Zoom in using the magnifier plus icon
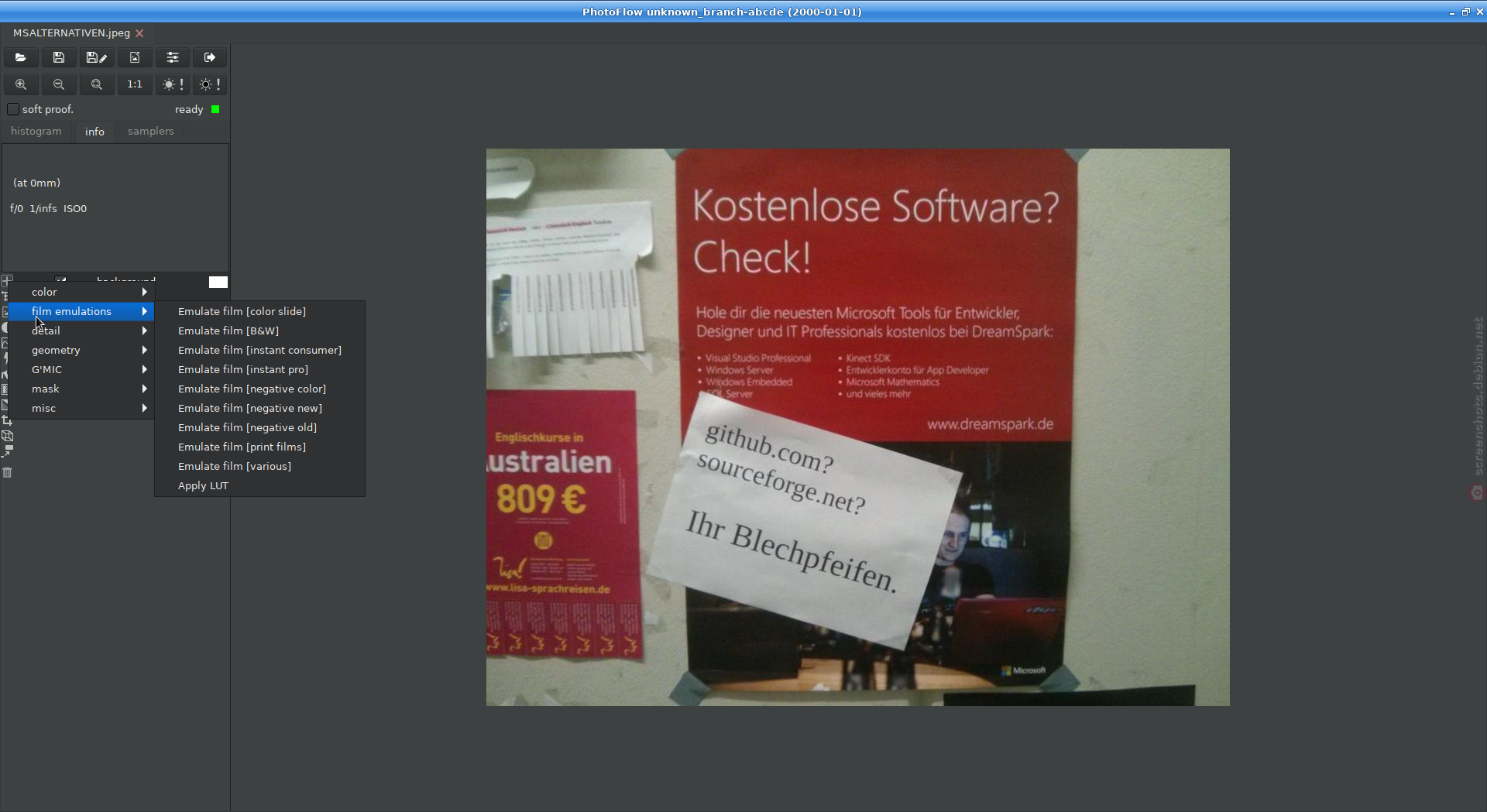The width and height of the screenshot is (1487, 812). (21, 84)
